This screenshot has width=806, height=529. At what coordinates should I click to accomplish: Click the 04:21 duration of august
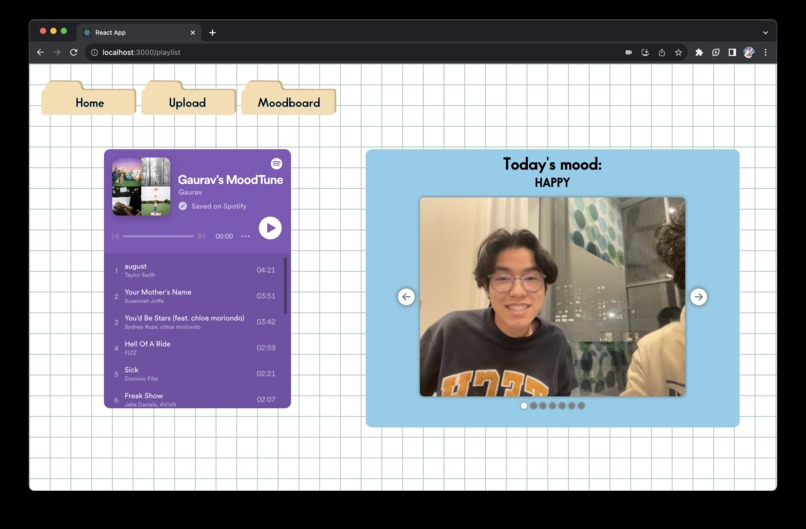[266, 270]
